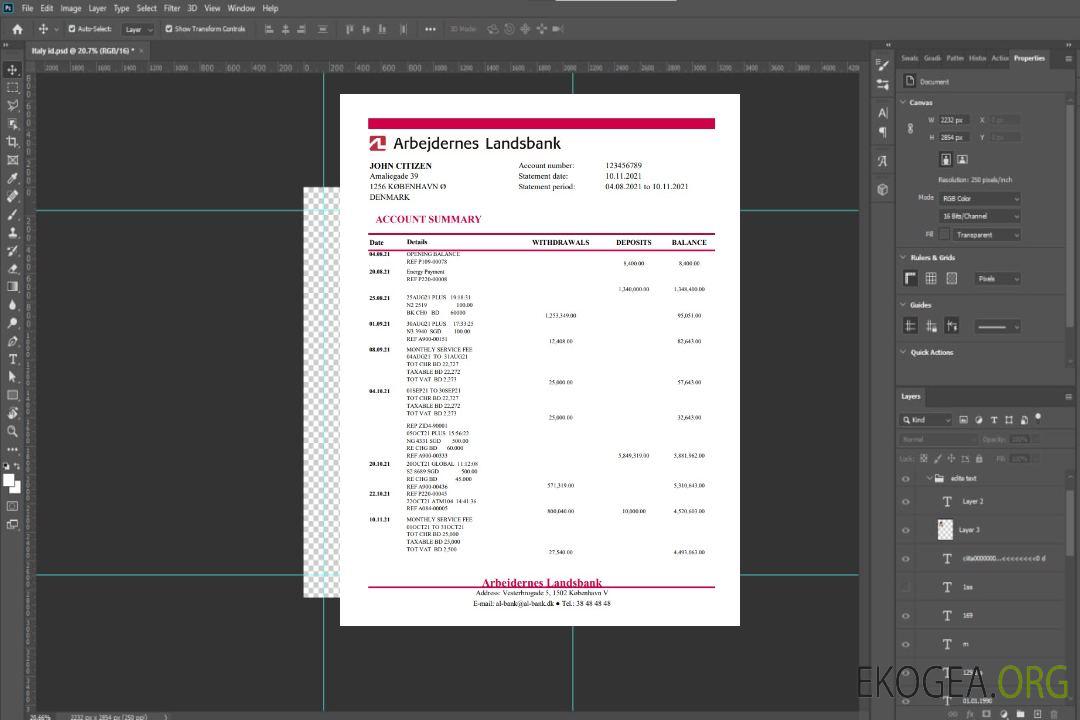
Task: Collapse the 'edte text' group arrow
Action: point(929,478)
